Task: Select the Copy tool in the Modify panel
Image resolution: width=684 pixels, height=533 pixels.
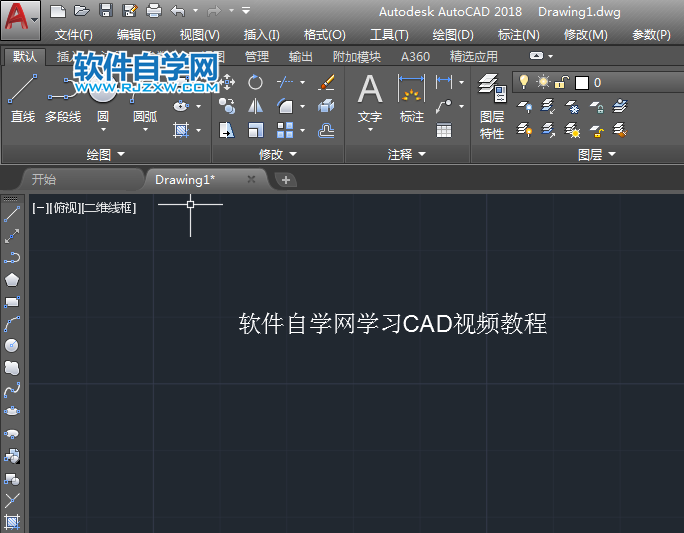Action: tap(227, 106)
